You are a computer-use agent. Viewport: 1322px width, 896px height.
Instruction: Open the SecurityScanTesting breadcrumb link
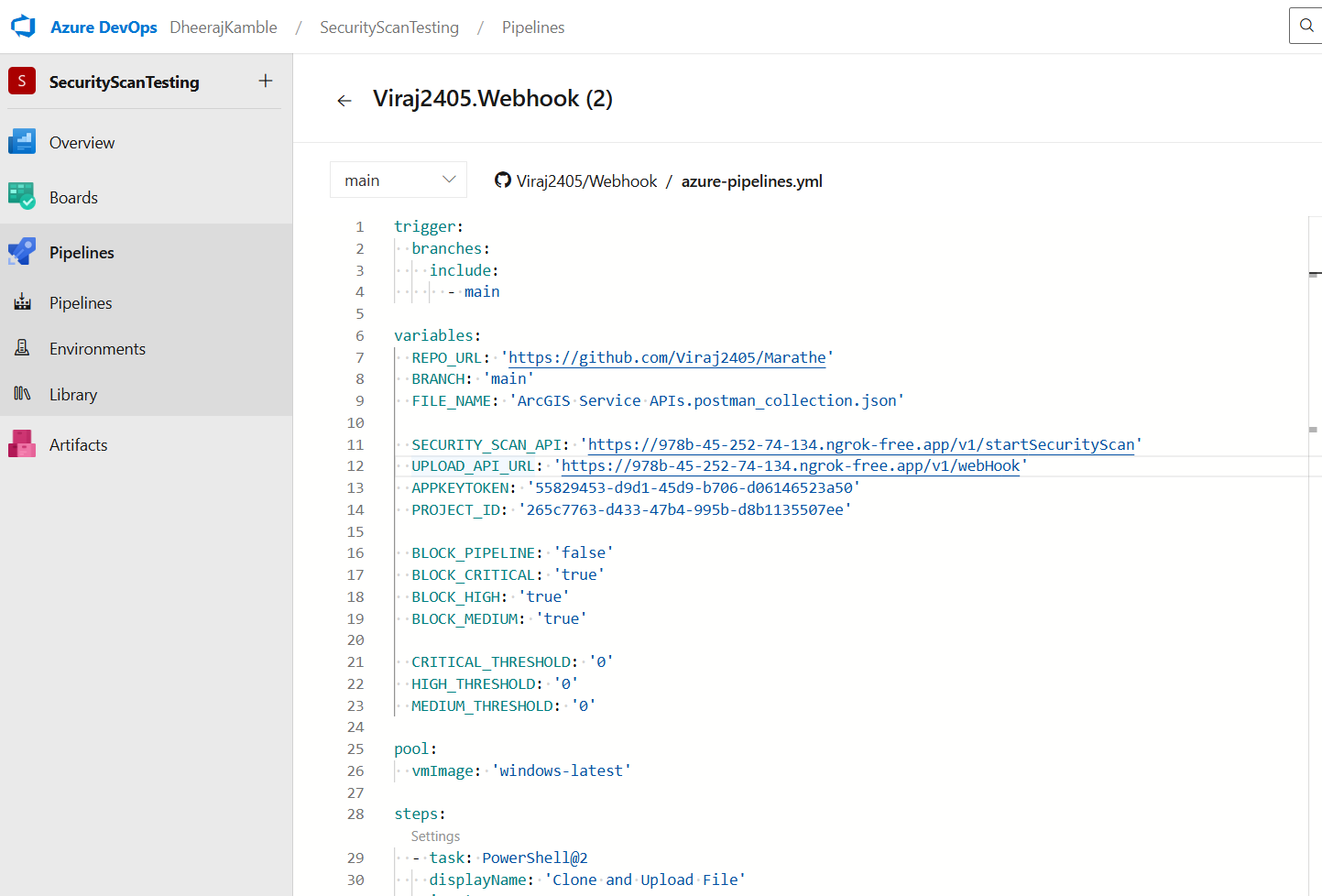389,27
